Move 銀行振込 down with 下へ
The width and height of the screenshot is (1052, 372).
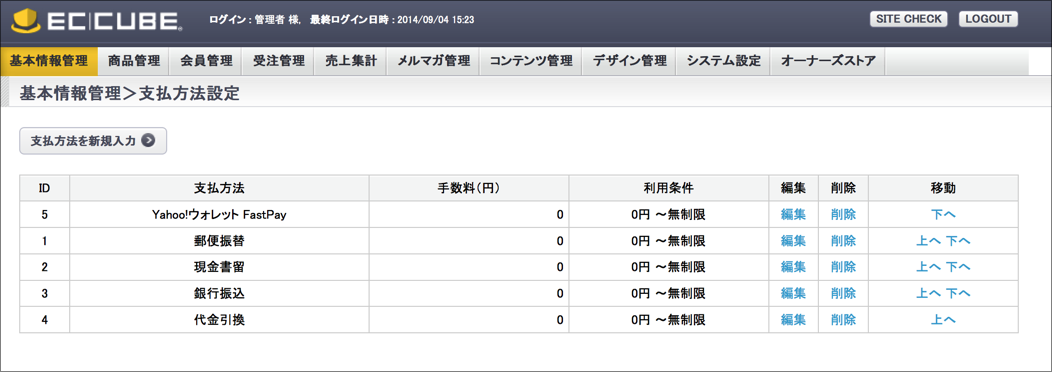(958, 293)
